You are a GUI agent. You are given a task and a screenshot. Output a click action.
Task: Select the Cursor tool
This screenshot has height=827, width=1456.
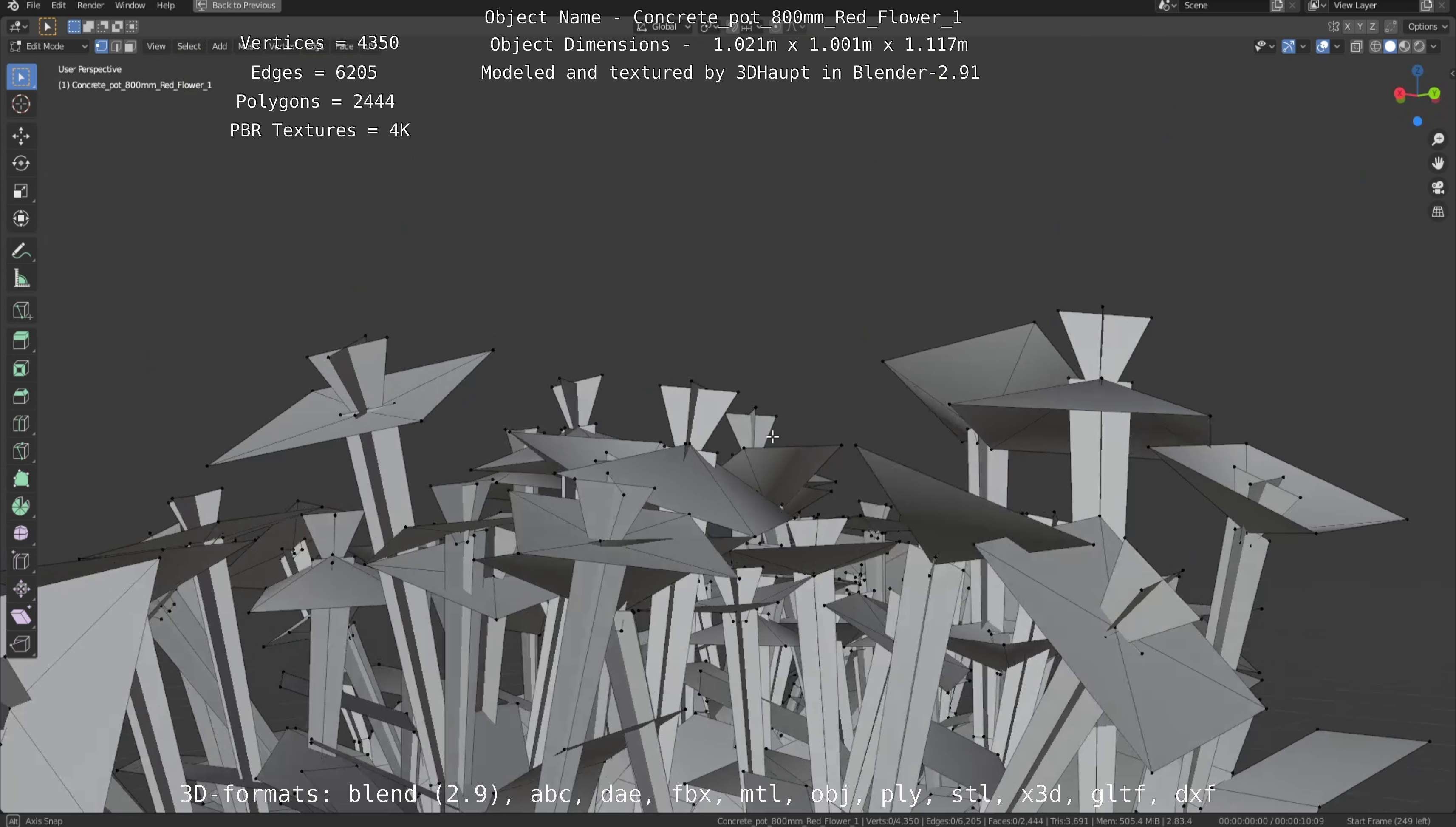(x=21, y=105)
